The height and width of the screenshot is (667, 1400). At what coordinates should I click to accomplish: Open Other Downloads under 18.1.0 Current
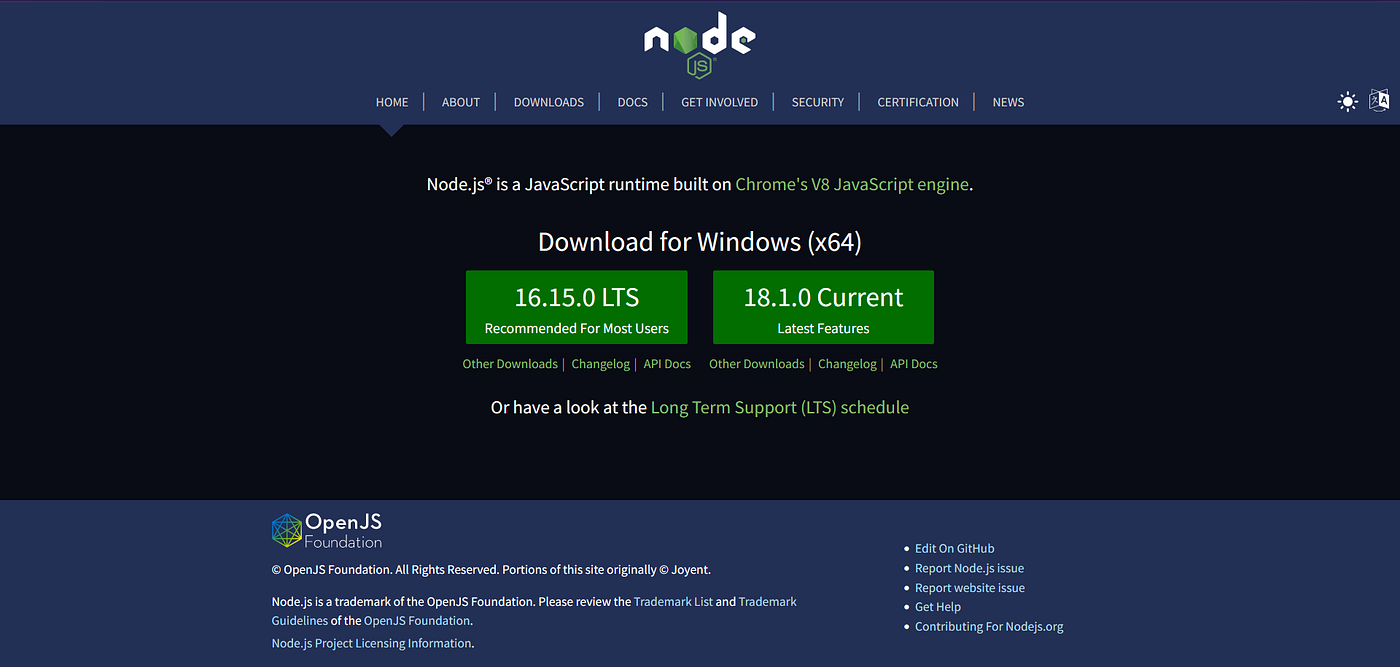757,364
